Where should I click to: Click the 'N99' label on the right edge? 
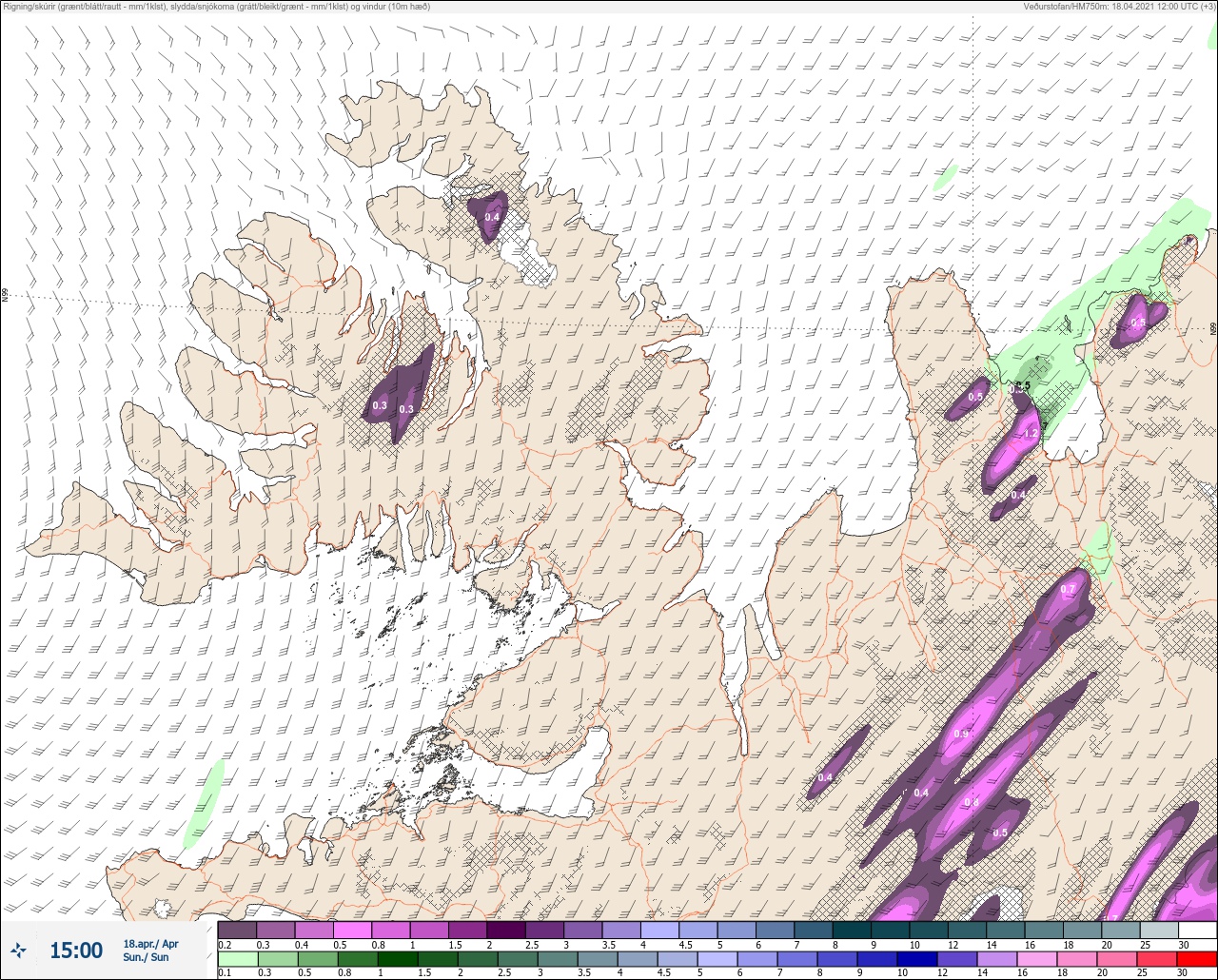point(1213,328)
